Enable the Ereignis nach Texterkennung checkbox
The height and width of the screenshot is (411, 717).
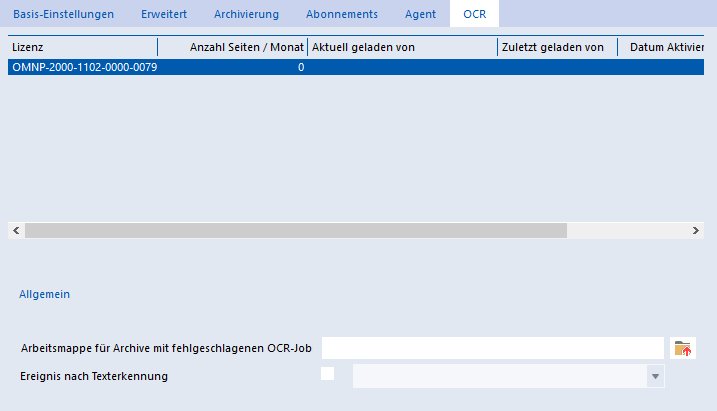(327, 374)
